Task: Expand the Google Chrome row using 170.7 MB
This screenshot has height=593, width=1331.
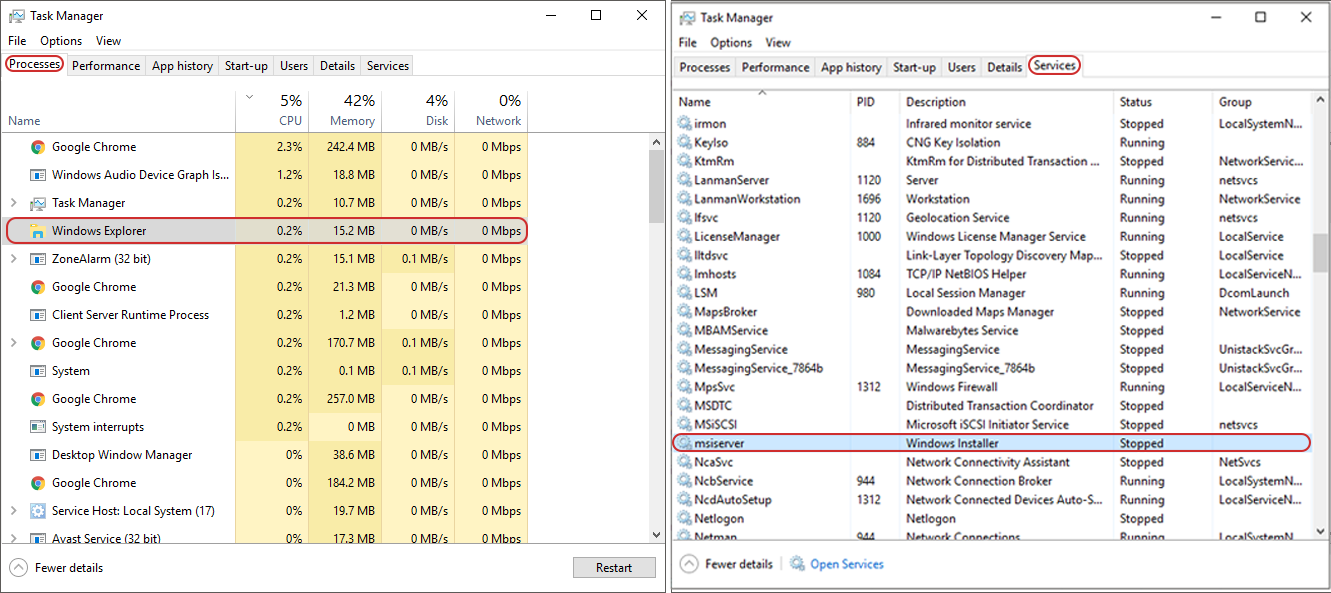Action: 13,343
